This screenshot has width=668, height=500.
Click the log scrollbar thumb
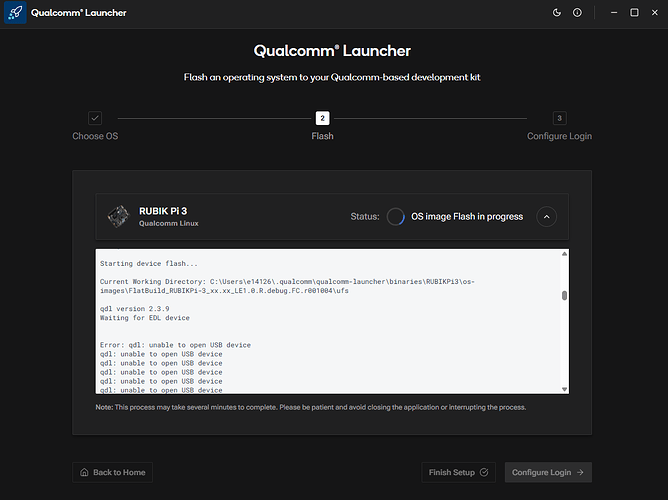564,296
